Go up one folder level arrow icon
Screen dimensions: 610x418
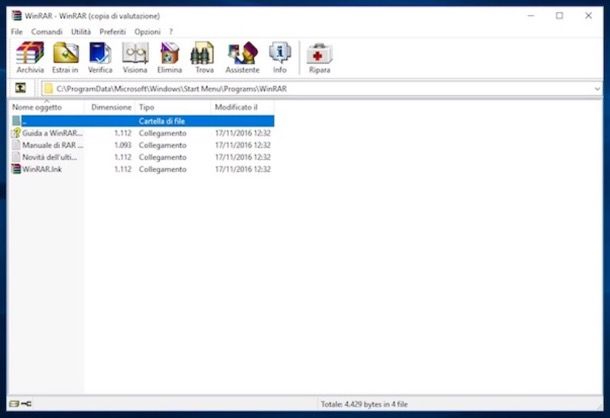tap(21, 88)
